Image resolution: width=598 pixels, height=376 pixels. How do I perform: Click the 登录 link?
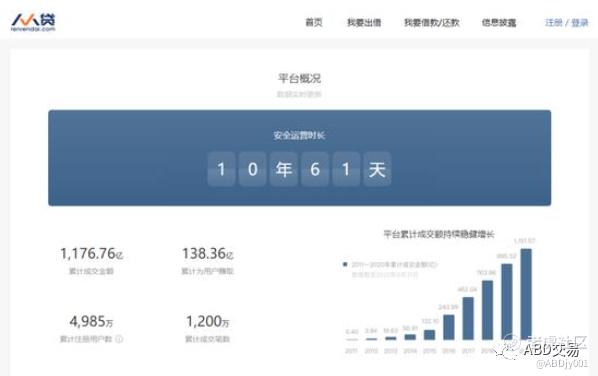pos(580,22)
